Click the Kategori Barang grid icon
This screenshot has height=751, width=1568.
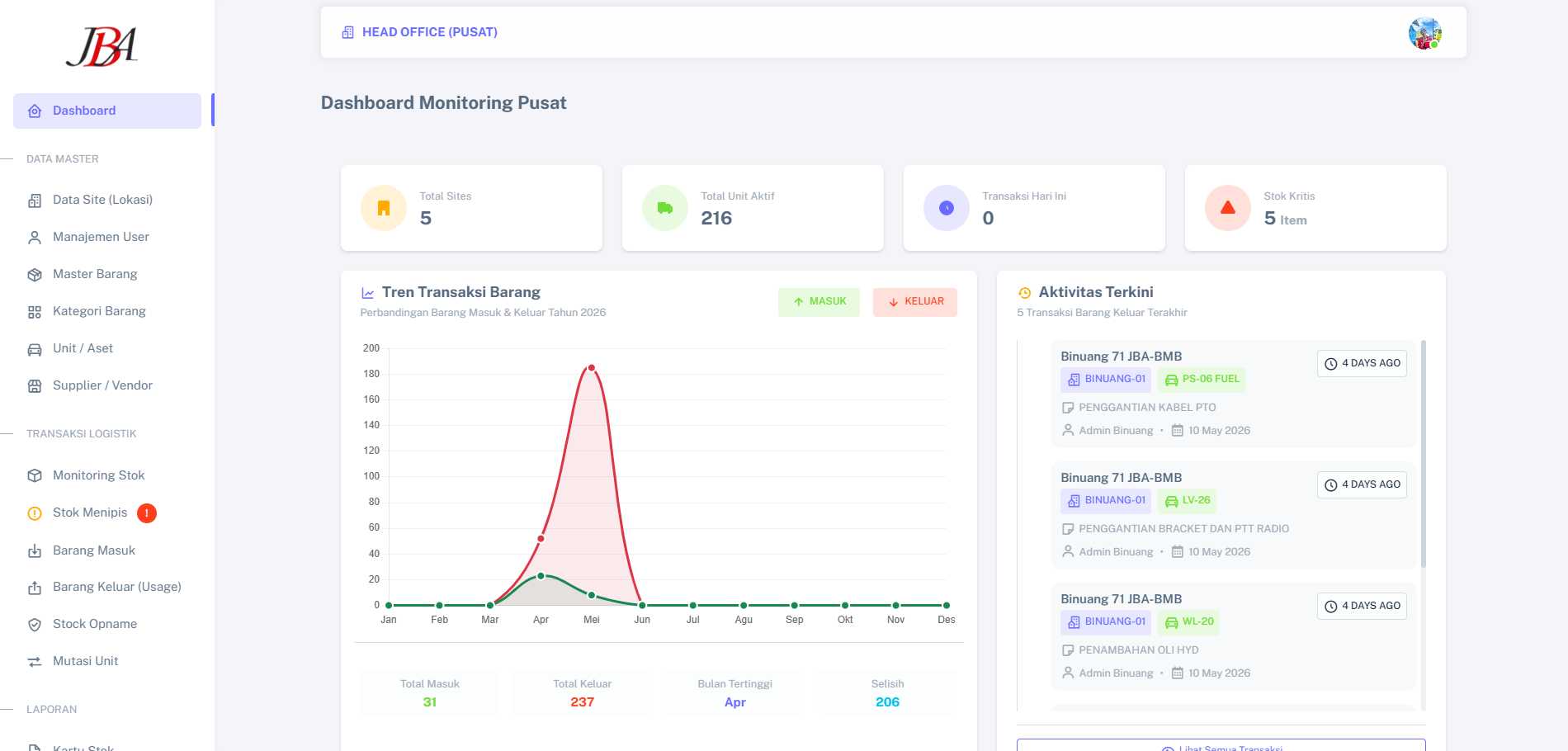tap(35, 312)
